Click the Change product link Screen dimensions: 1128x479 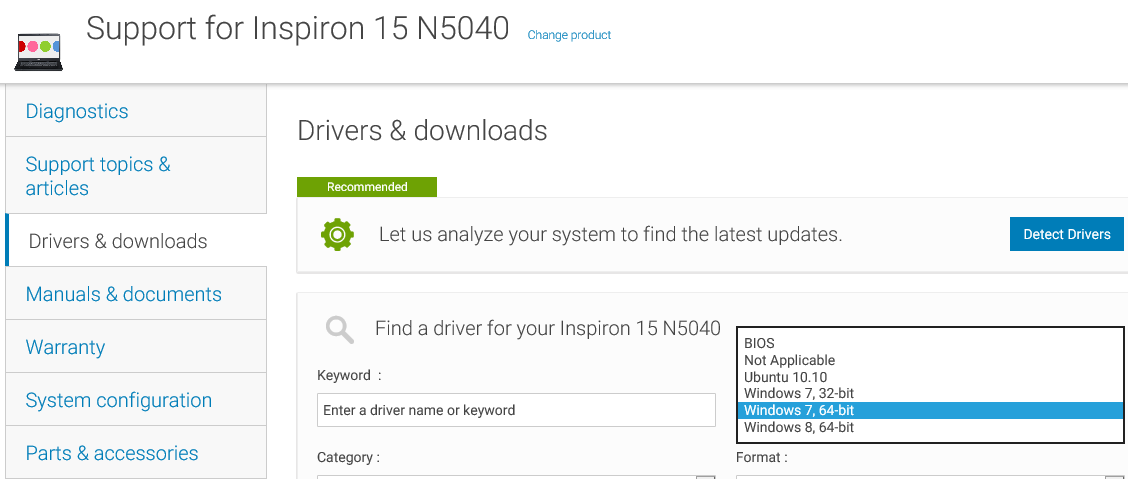(x=569, y=35)
